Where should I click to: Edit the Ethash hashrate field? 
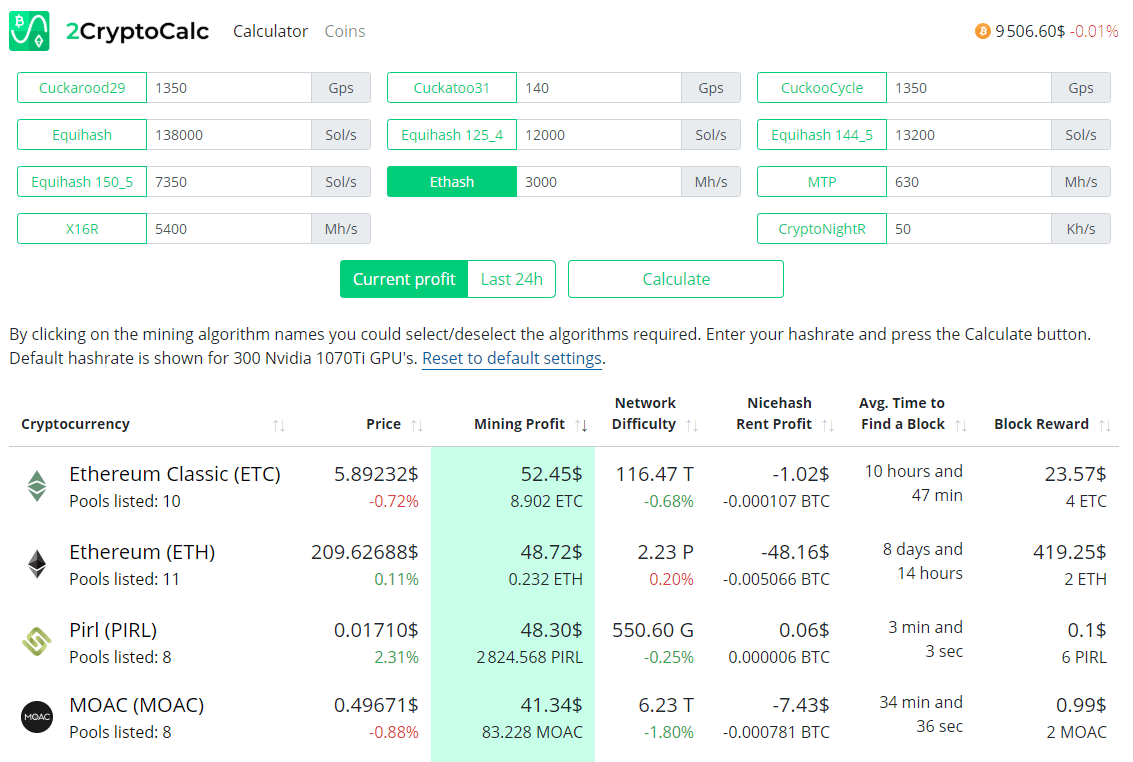(x=598, y=182)
